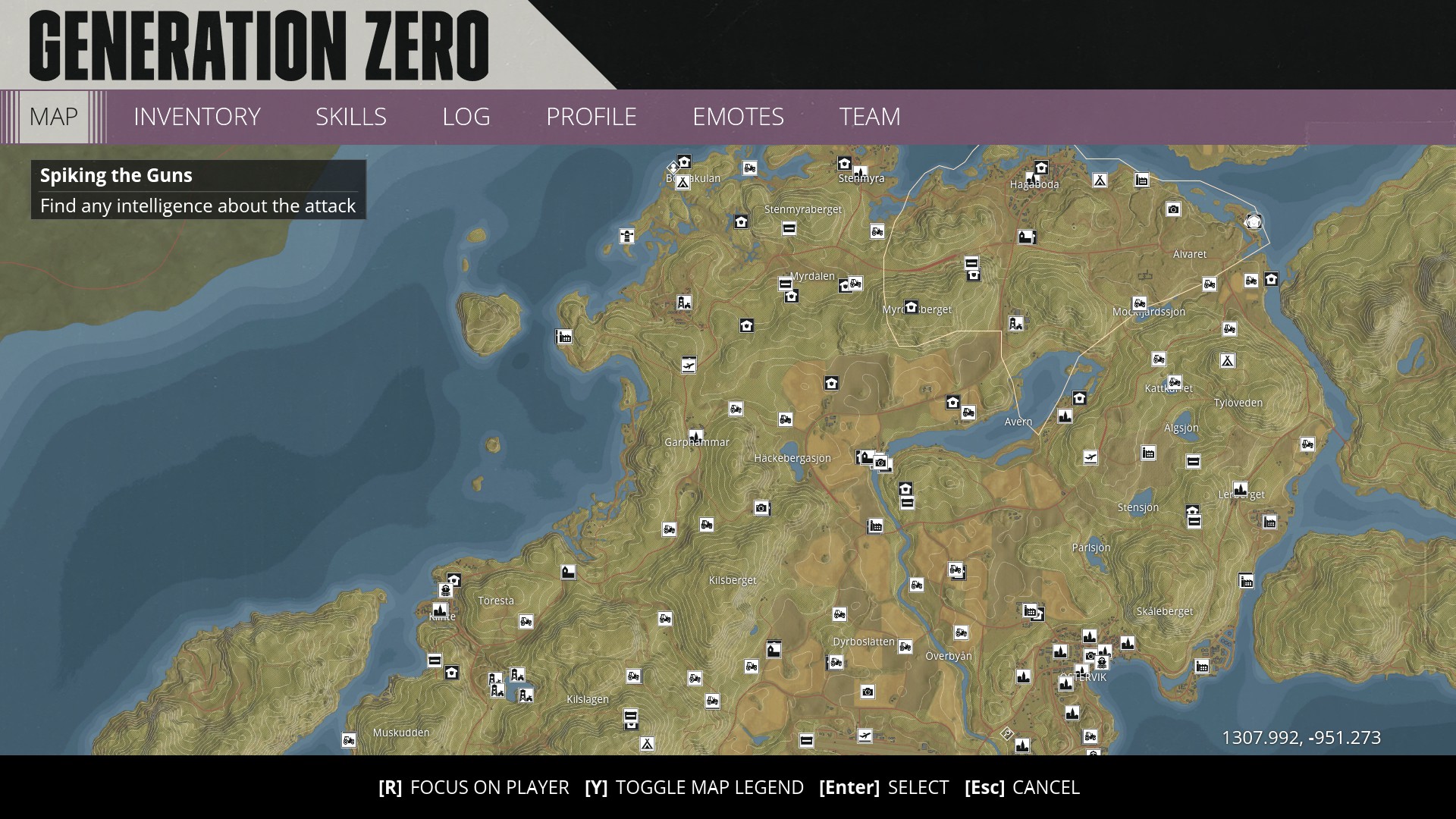The image size is (1456, 819).
Task: Select the safehouse icon at Hagaboda
Action: click(x=1041, y=168)
